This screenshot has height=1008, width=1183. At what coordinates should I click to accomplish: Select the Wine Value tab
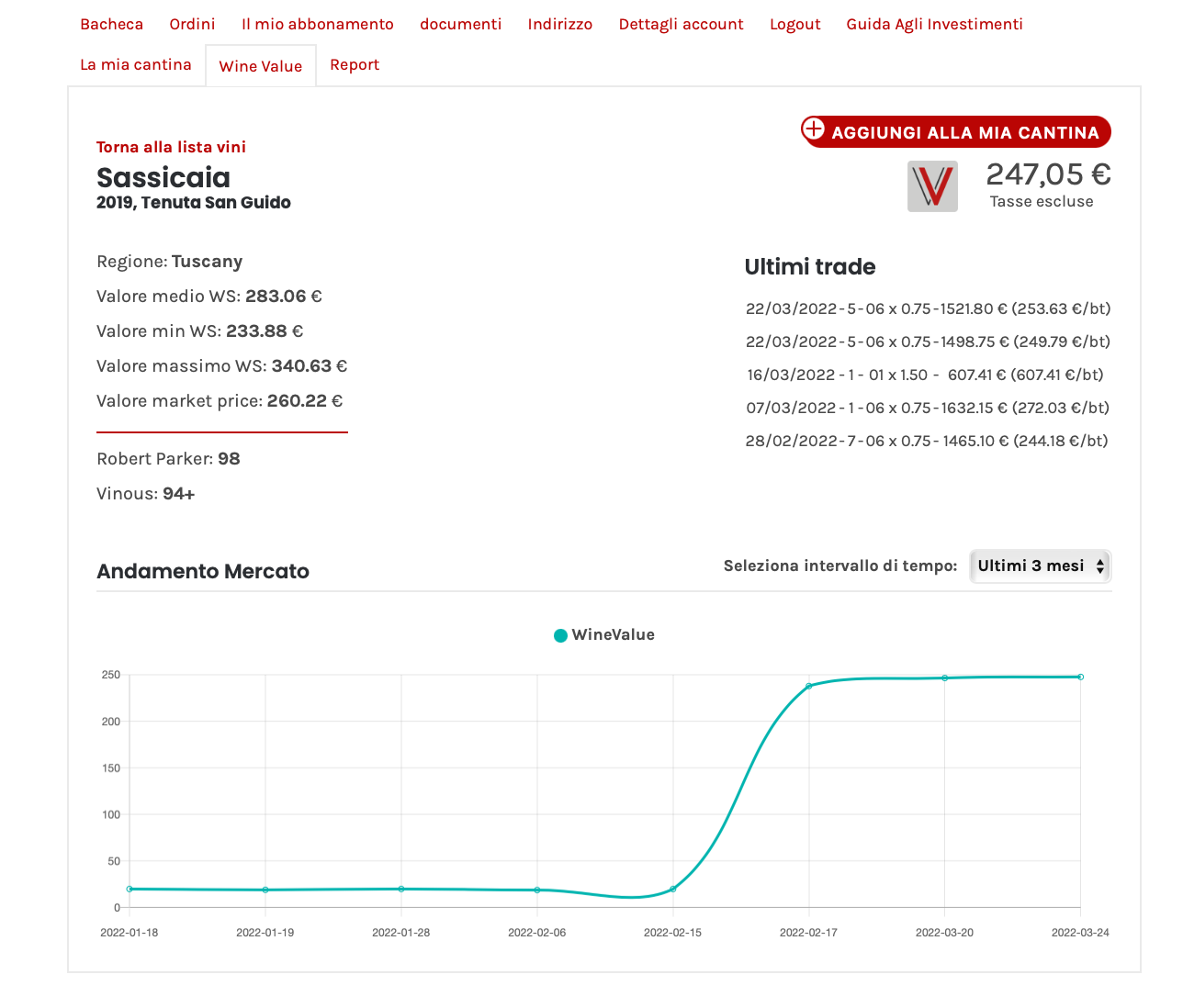tap(261, 66)
